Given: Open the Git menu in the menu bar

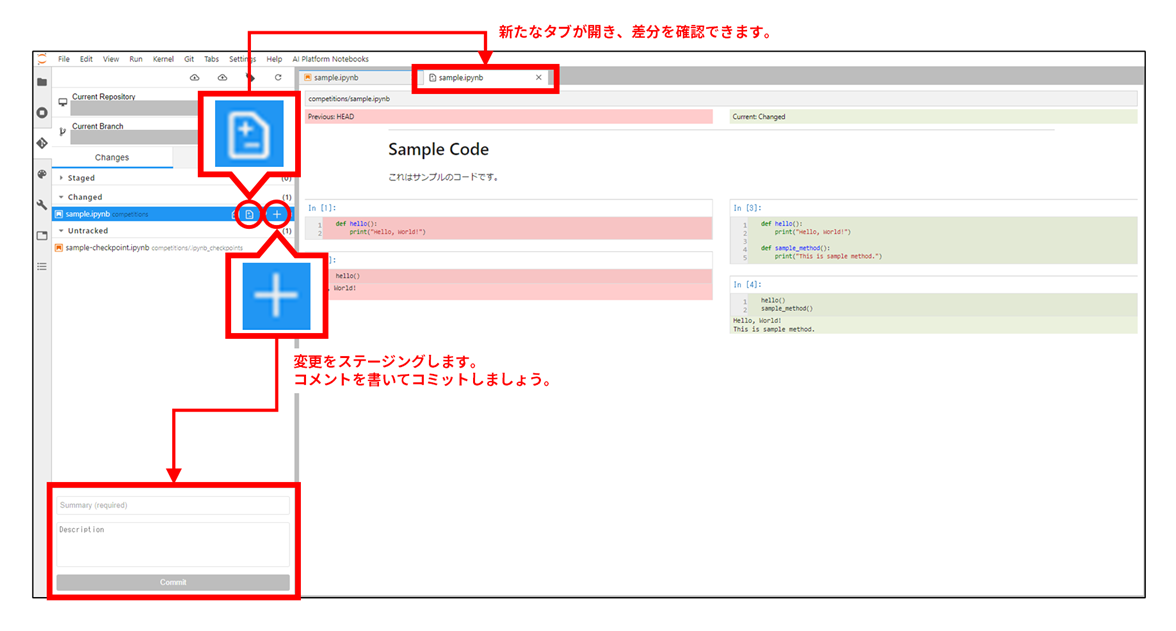Looking at the screenshot, I should pos(188,58).
